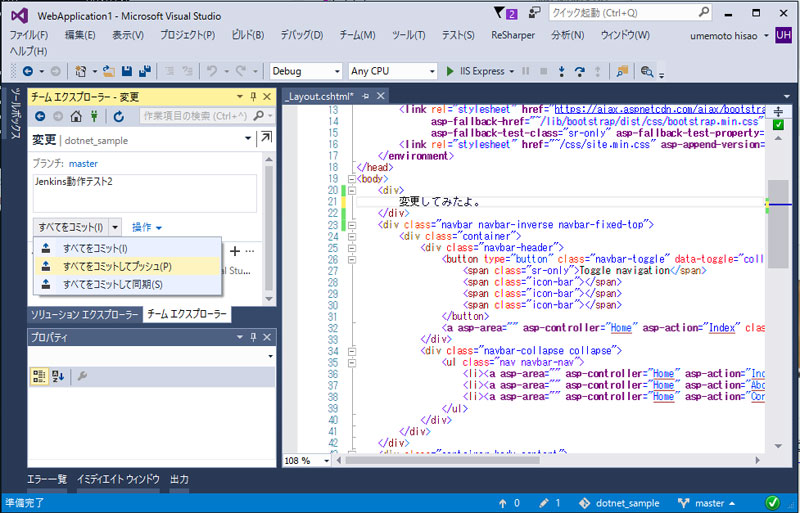Open the ファイル(F) menu
800x513 pixels.
[29, 35]
